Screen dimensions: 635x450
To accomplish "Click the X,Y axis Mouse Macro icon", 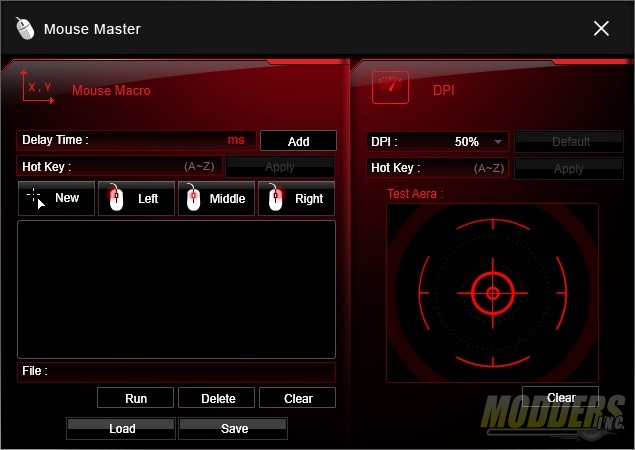I will coord(37,87).
